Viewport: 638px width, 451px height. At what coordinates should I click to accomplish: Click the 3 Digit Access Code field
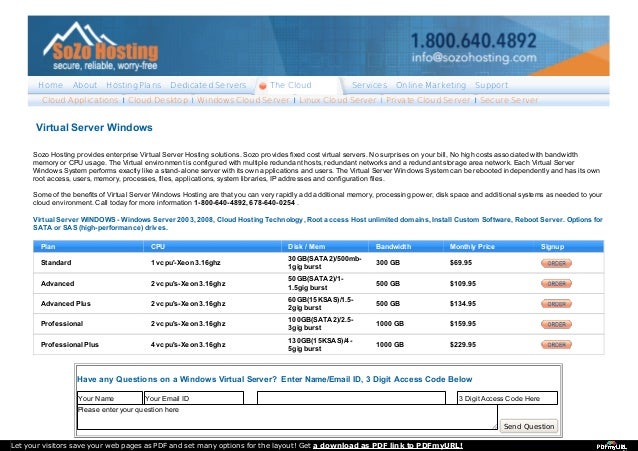[x=507, y=398]
